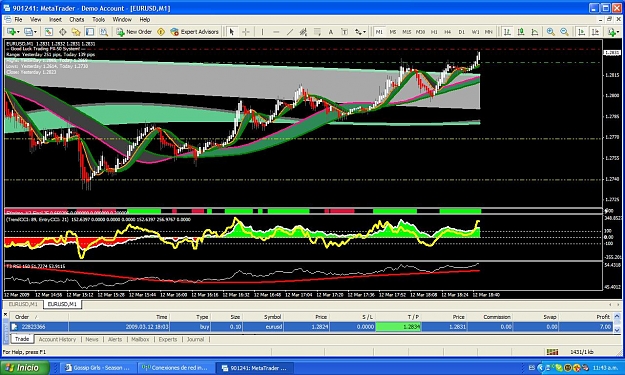Click the Zoom In magnifier icon
Image resolution: width=625 pixels, height=375 pixels.
click(x=551, y=32)
